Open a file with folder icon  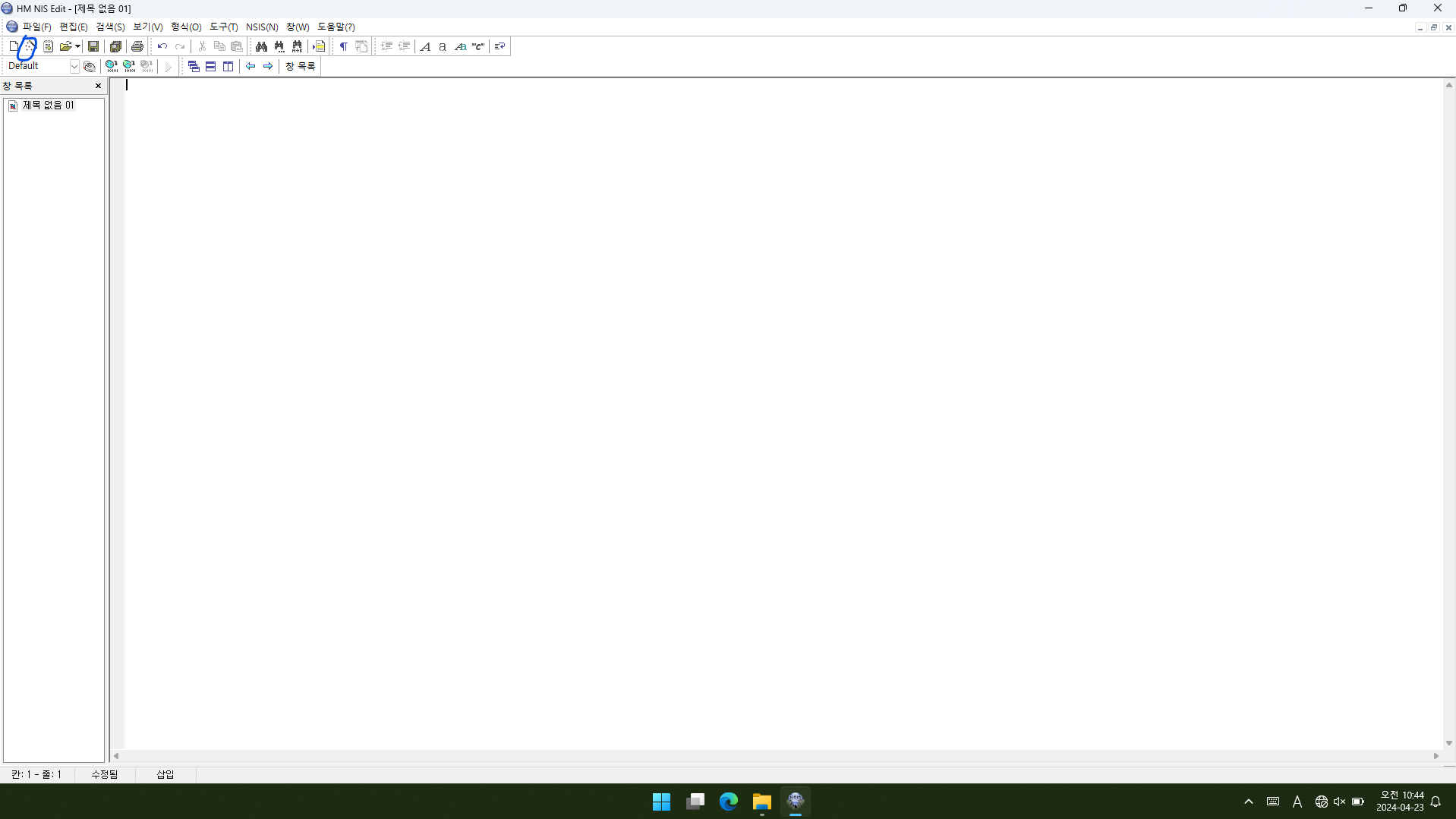pos(65,46)
